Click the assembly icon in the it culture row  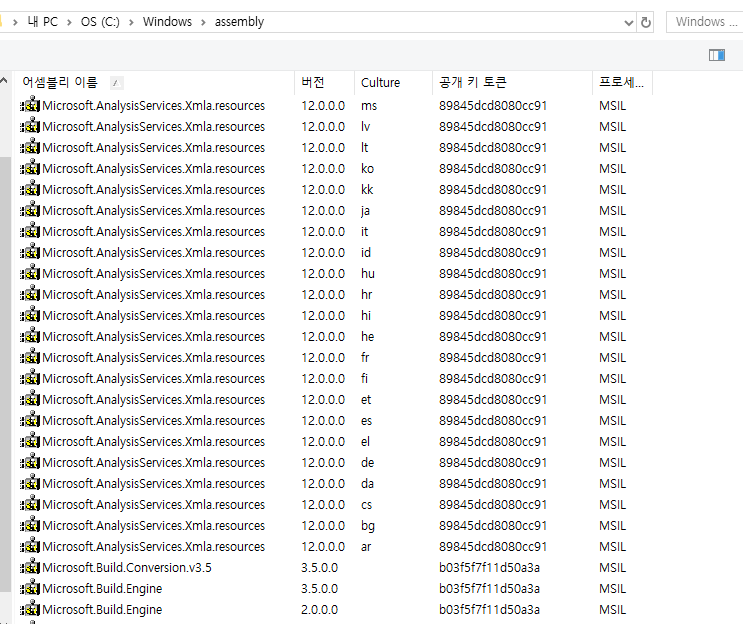(30, 231)
